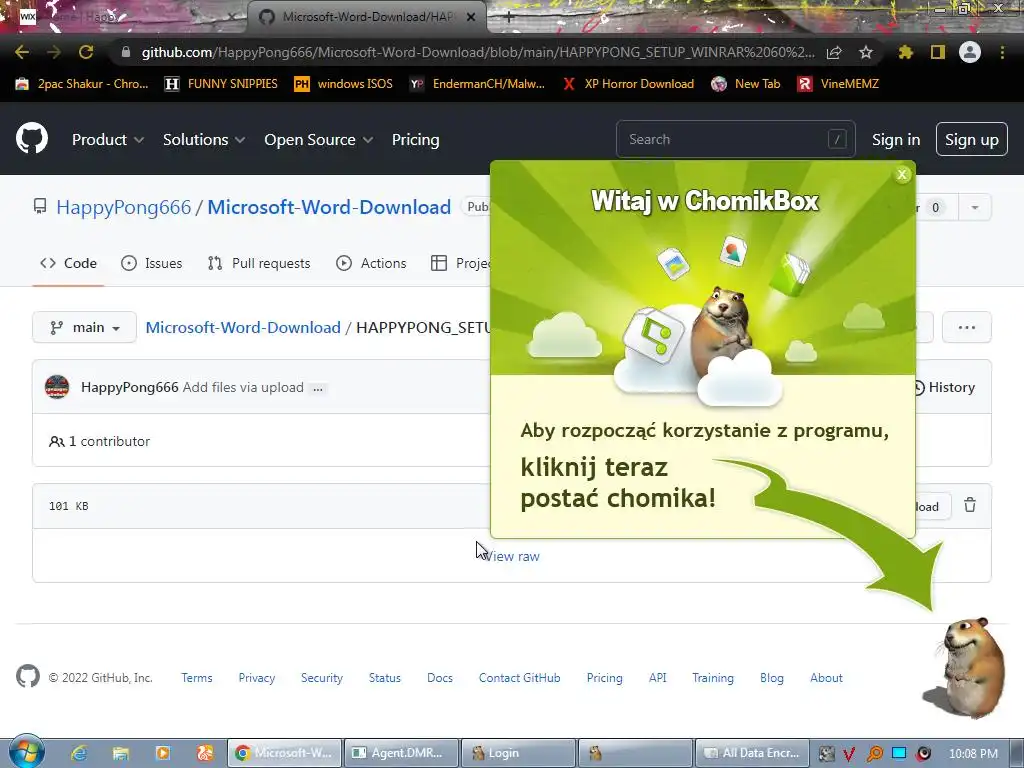
Task: Open the XP Horror Download bookmark
Action: [x=628, y=84]
